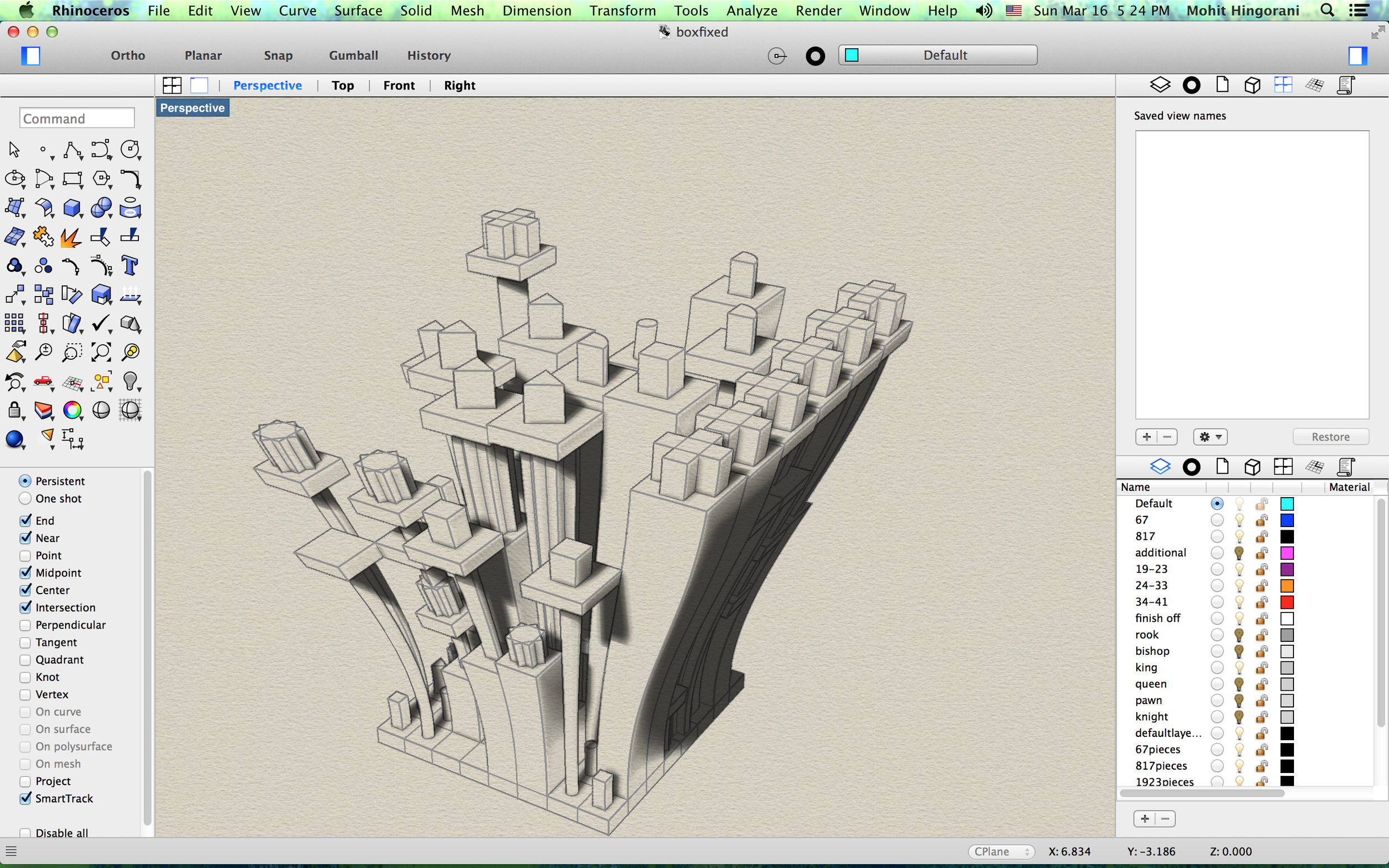This screenshot has height=868, width=1389.
Task: Click the Group selected objects tool
Action: [x=14, y=265]
